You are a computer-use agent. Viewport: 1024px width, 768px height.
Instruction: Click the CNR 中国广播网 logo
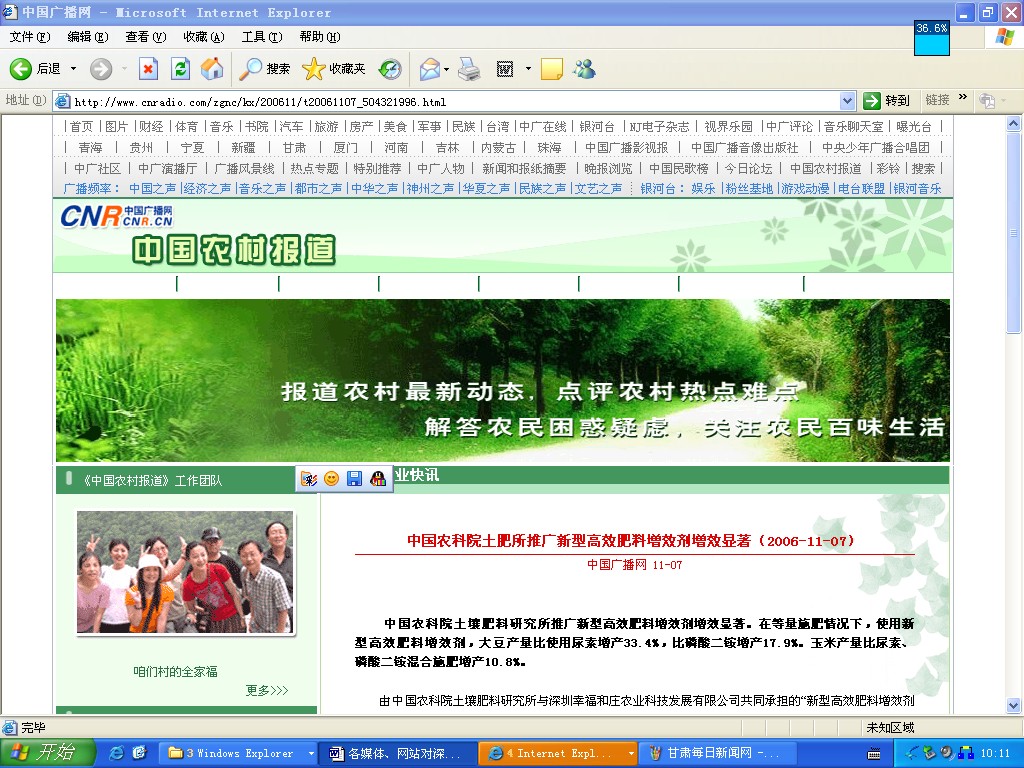117,216
